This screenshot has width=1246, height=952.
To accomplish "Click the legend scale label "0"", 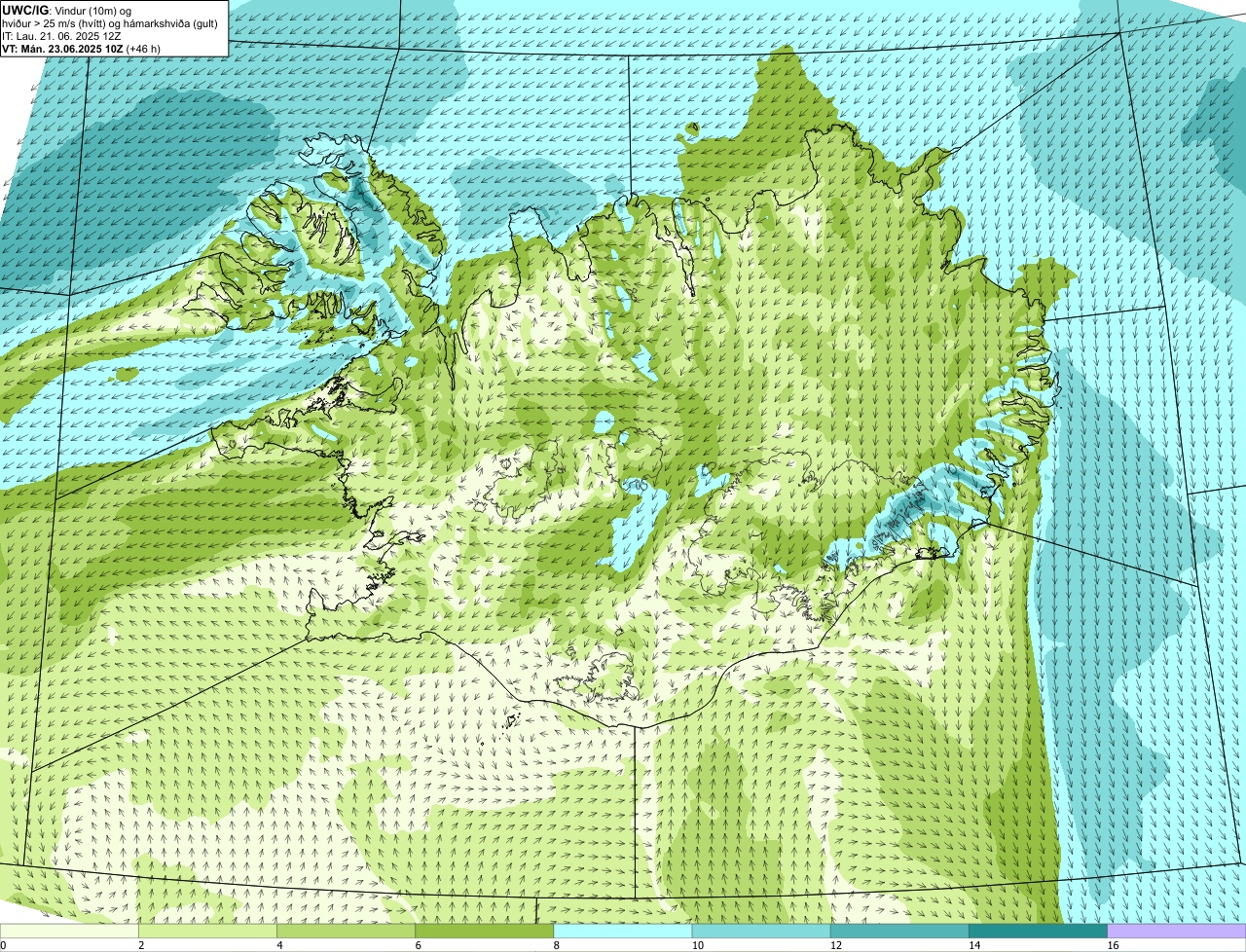I will coord(3,945).
